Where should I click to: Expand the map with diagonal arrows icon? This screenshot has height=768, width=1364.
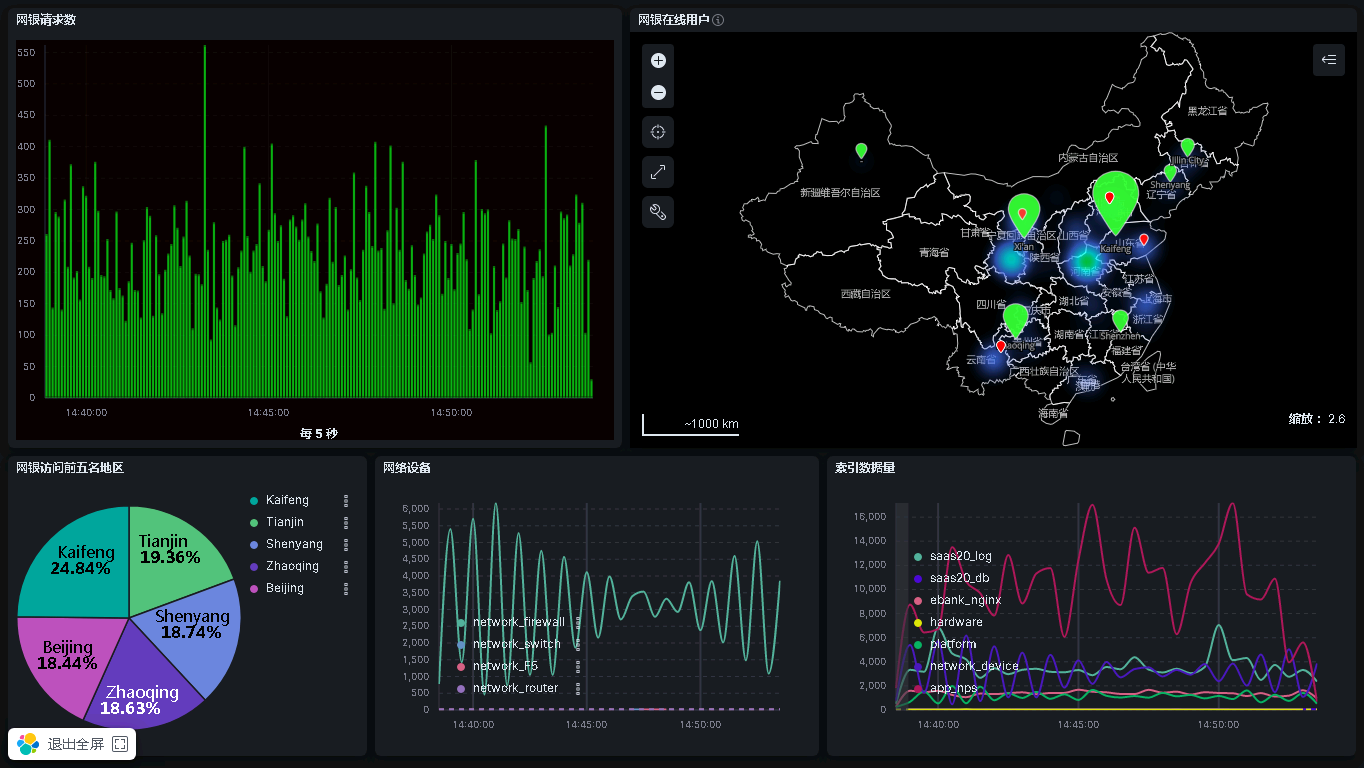pos(658,172)
